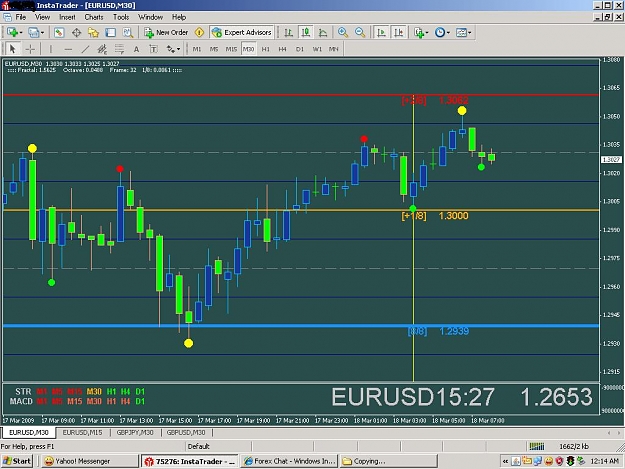Open the Window menu
The image size is (625, 469).
pos(150,17)
